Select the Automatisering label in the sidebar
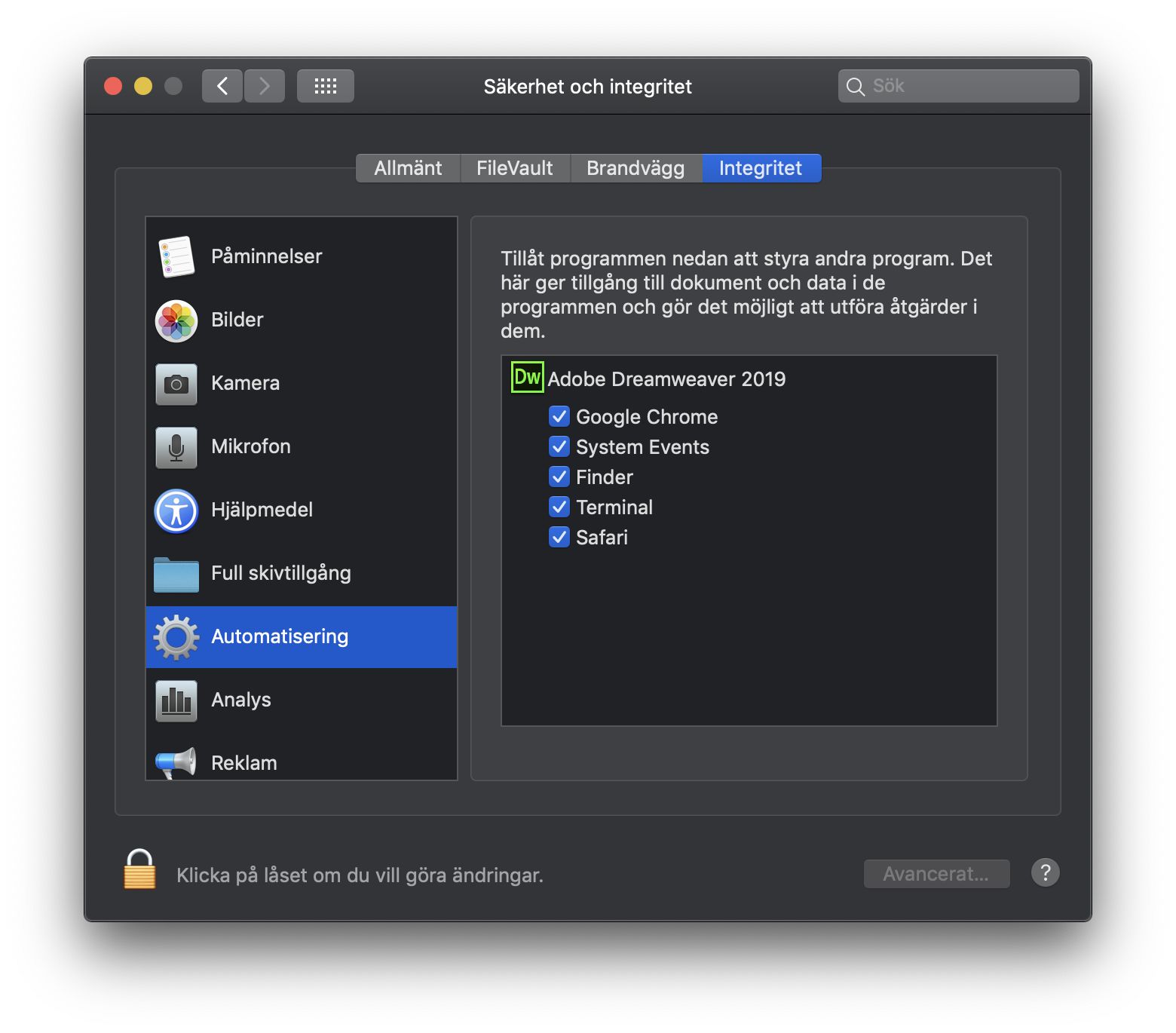The width and height of the screenshot is (1176, 1033). 280,637
